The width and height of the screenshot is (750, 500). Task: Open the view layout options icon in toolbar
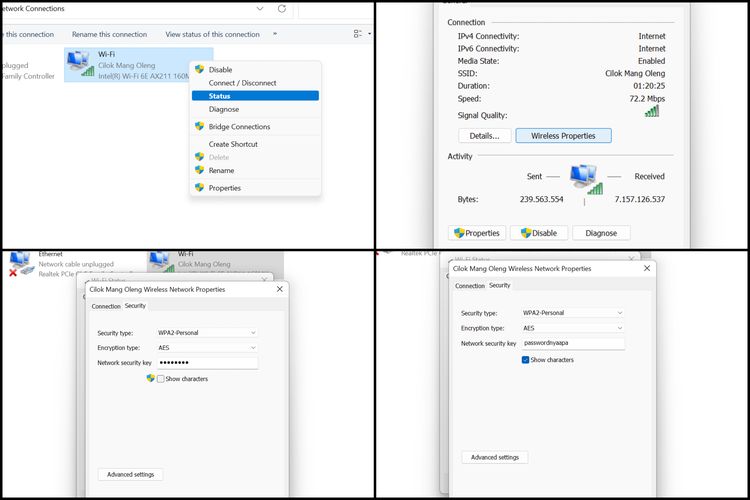358,34
